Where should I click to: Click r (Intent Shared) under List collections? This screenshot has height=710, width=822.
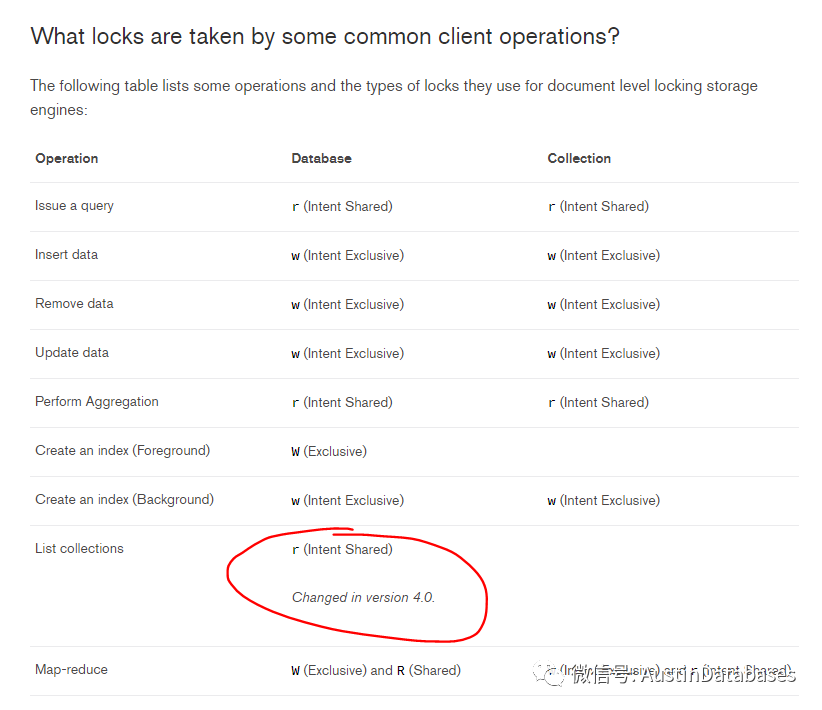coord(342,549)
